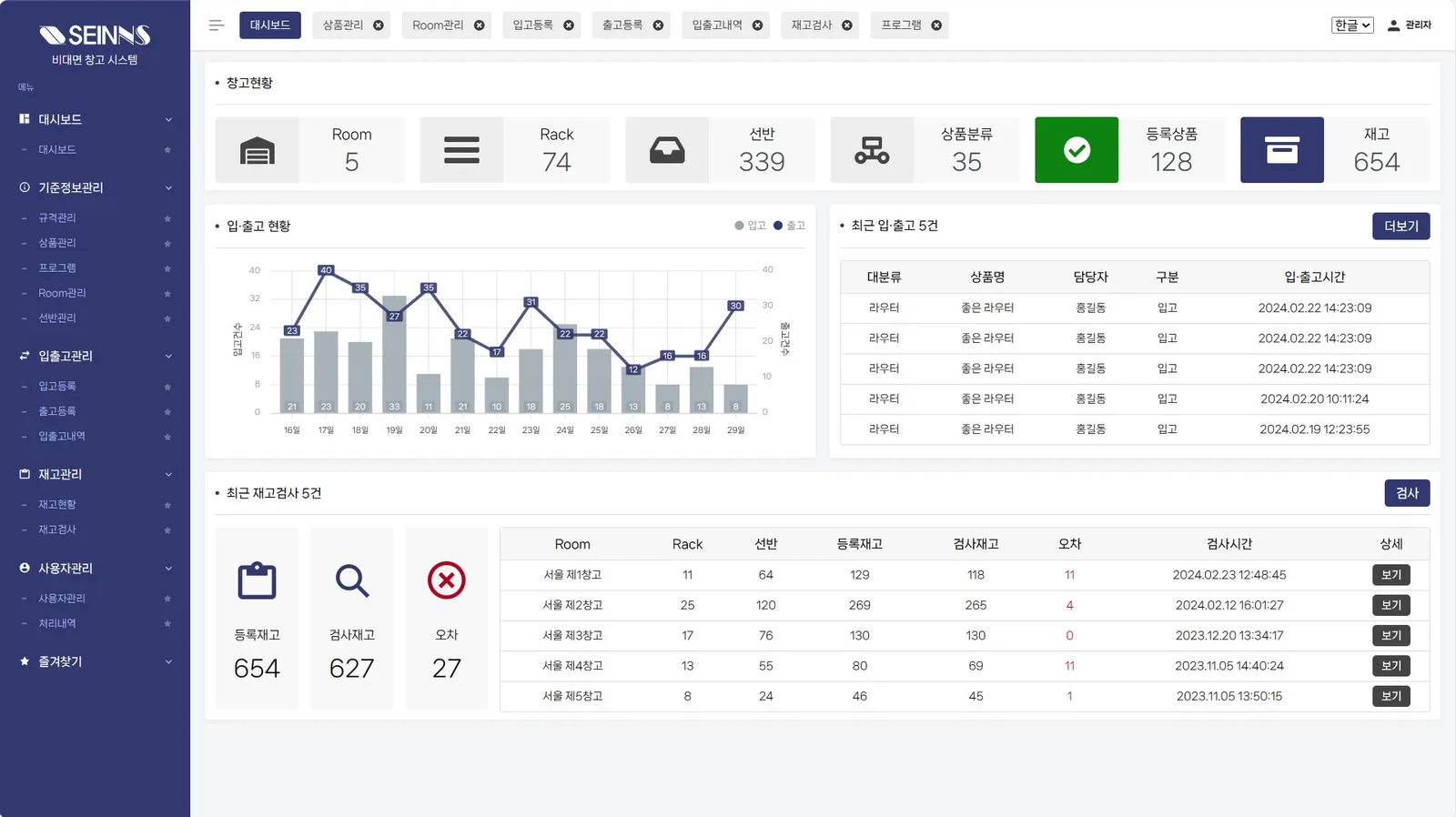Open 선반관리 in the sidebar

pyautogui.click(x=57, y=318)
